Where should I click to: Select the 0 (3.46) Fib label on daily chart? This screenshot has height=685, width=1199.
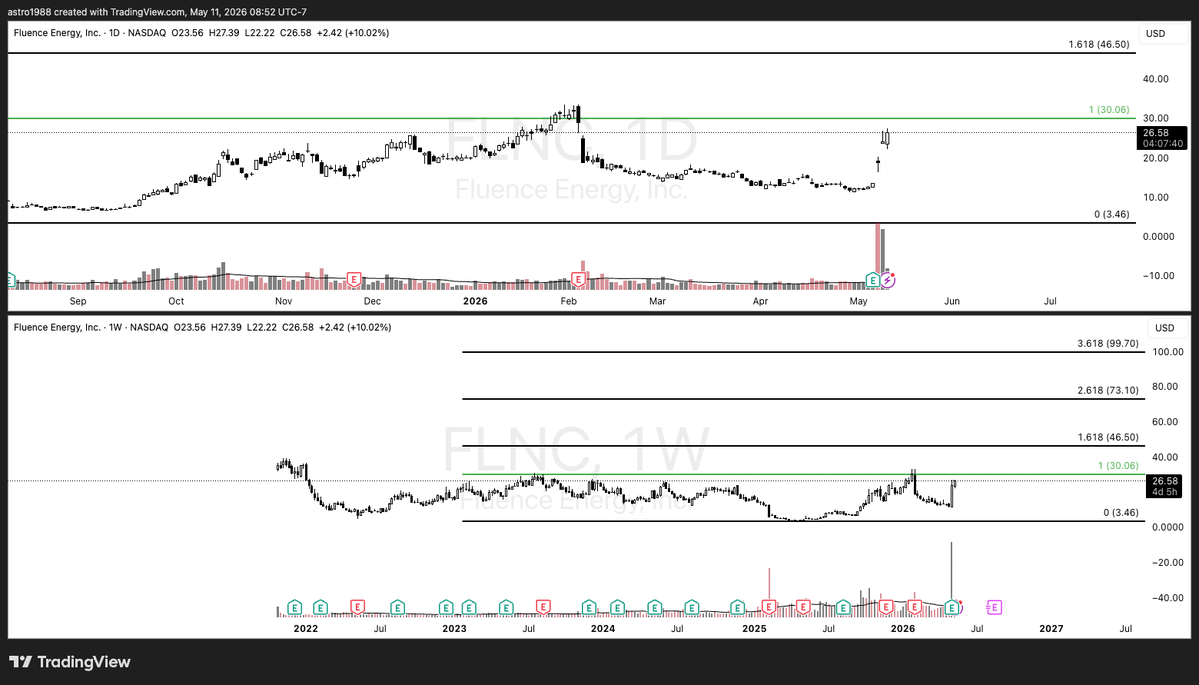1111,214
